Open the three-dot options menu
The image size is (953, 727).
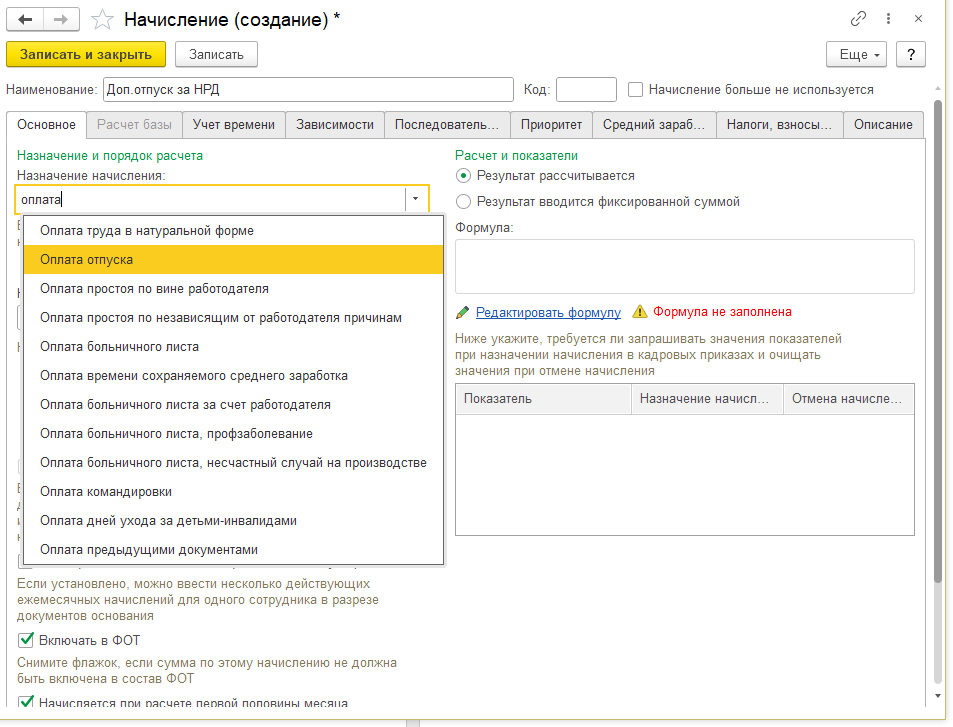coord(888,19)
